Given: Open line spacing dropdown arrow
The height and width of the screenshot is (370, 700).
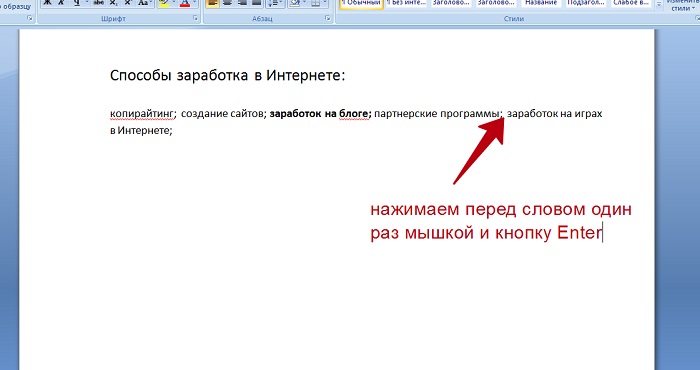Looking at the screenshot, I should click(280, 3).
